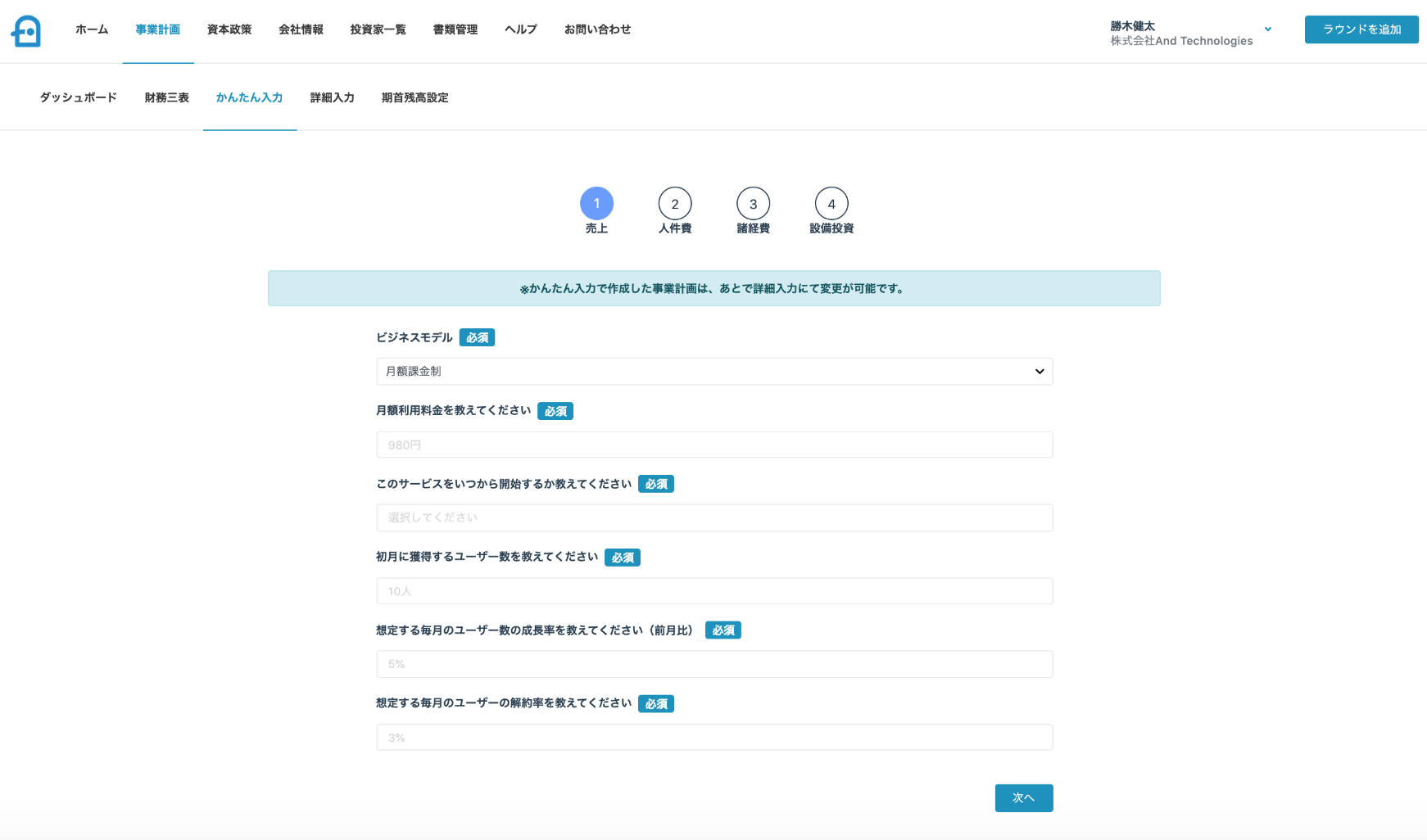Focus the 月額利用料金 input field
Image resolution: width=1427 pixels, height=840 pixels.
(x=714, y=445)
